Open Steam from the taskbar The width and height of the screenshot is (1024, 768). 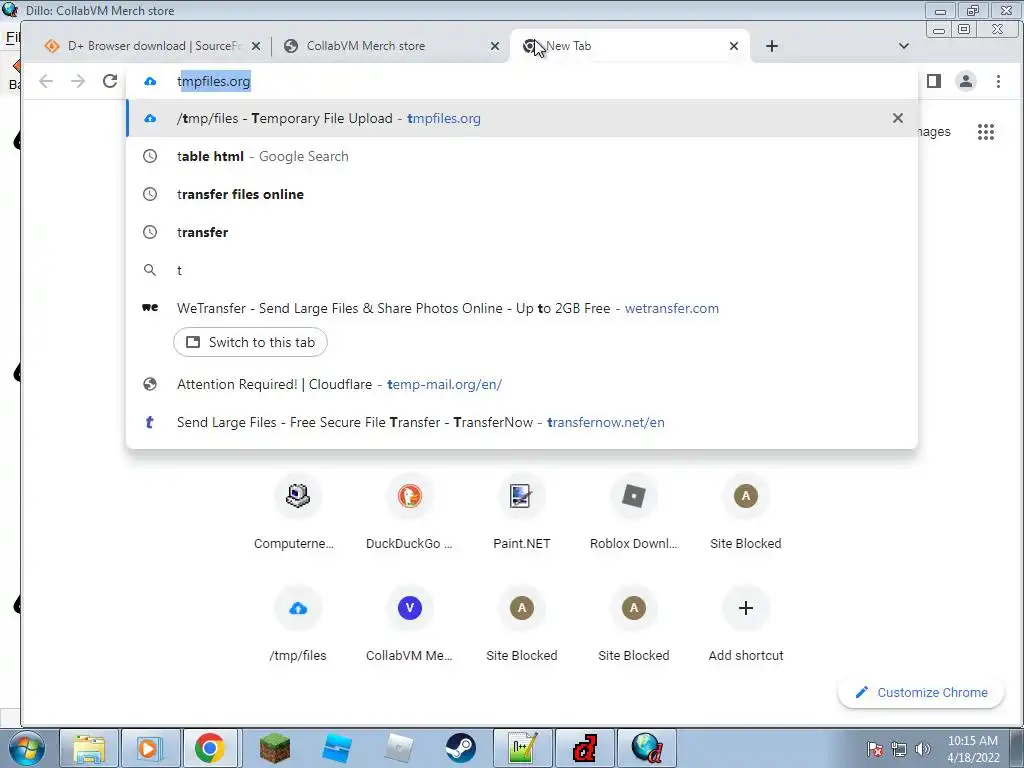tap(460, 748)
